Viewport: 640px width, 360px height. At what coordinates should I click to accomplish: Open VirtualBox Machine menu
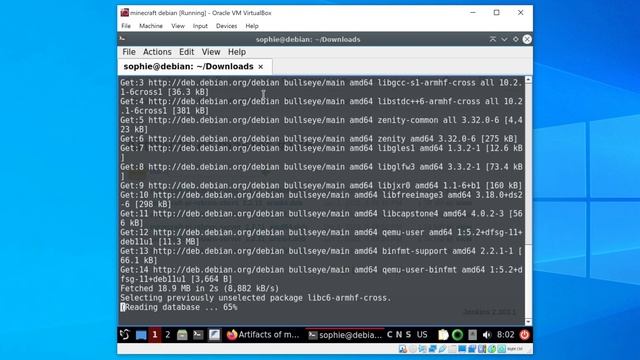pyautogui.click(x=151, y=26)
